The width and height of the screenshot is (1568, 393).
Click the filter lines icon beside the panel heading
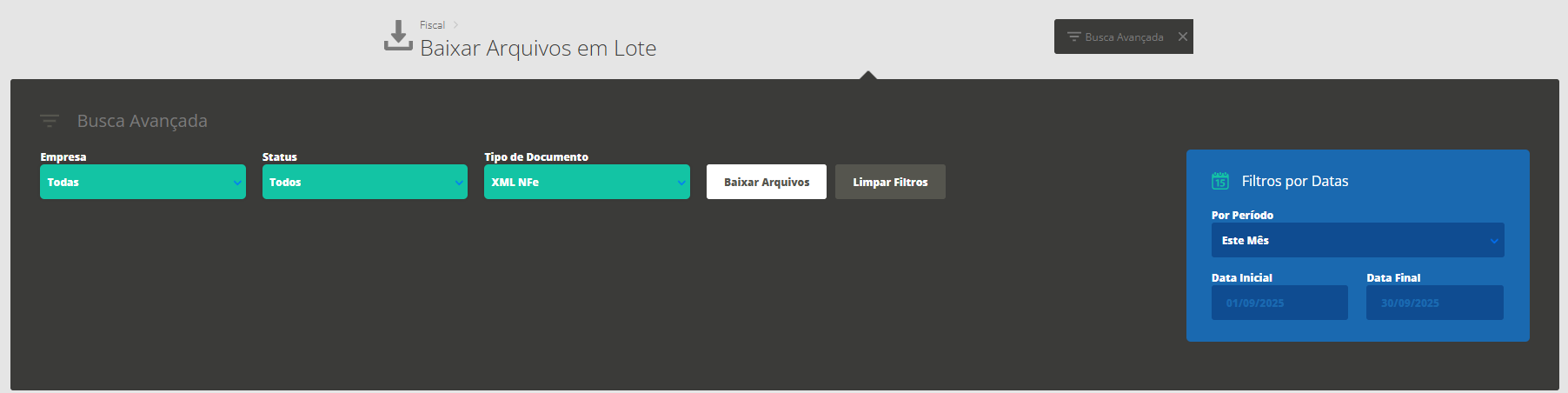coord(50,121)
